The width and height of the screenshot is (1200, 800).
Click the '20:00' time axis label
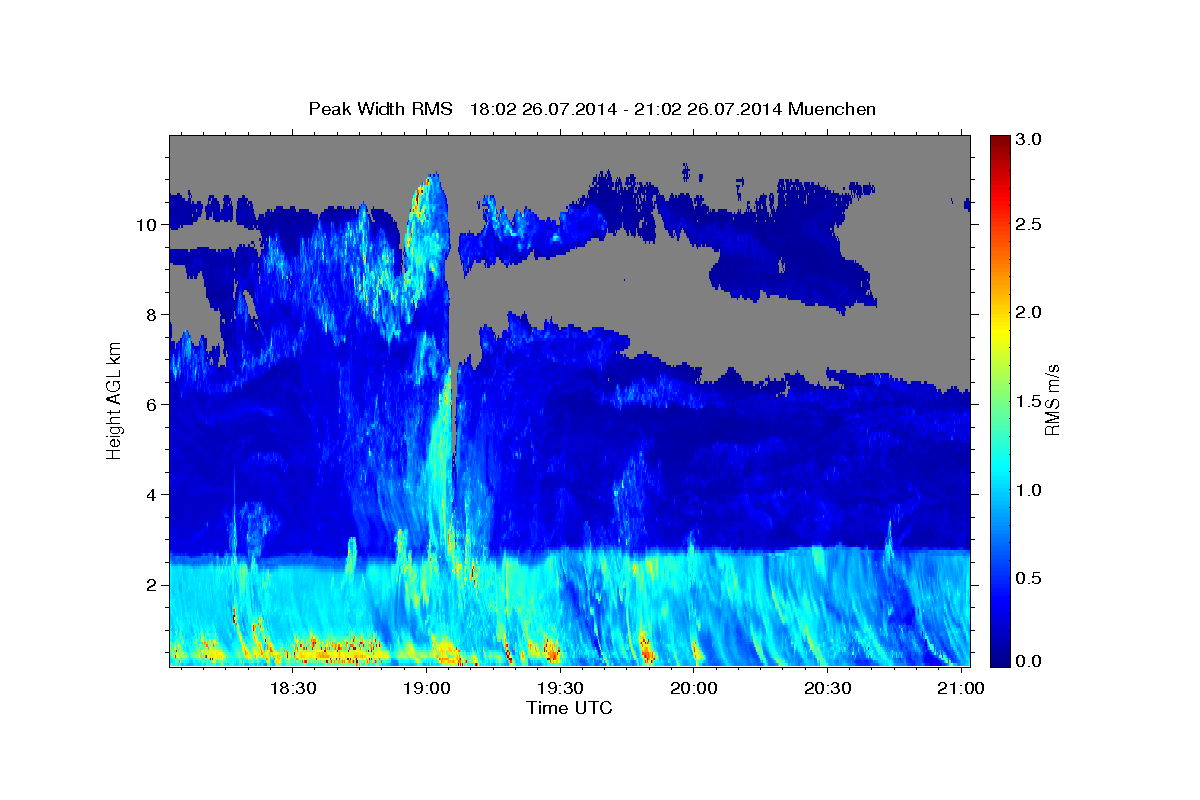click(694, 689)
